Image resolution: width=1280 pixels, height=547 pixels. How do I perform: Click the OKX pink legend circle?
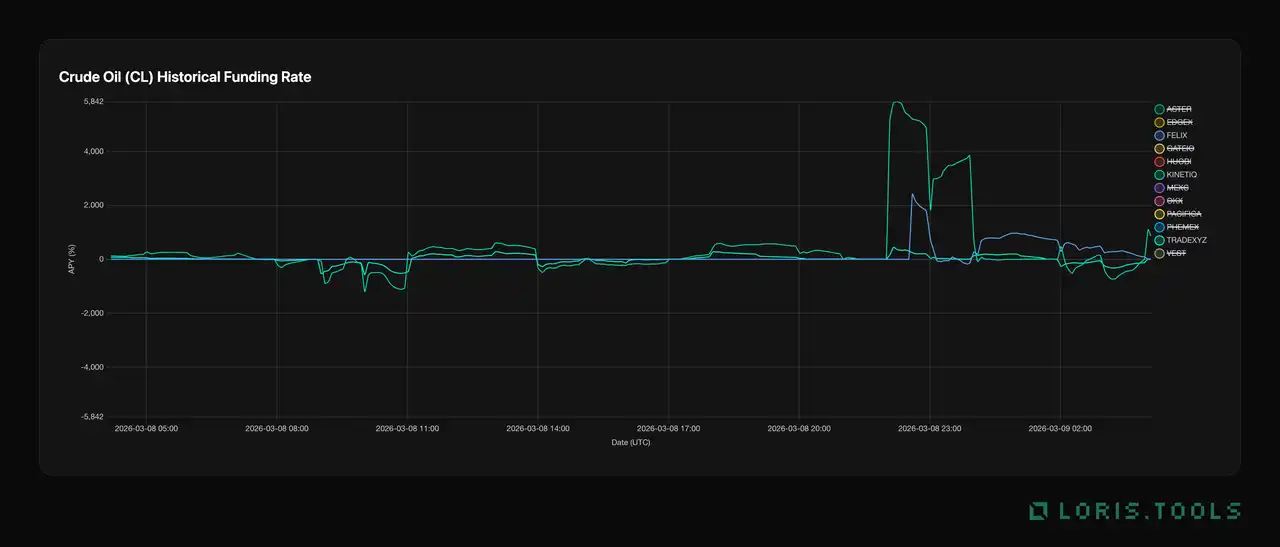click(1159, 201)
